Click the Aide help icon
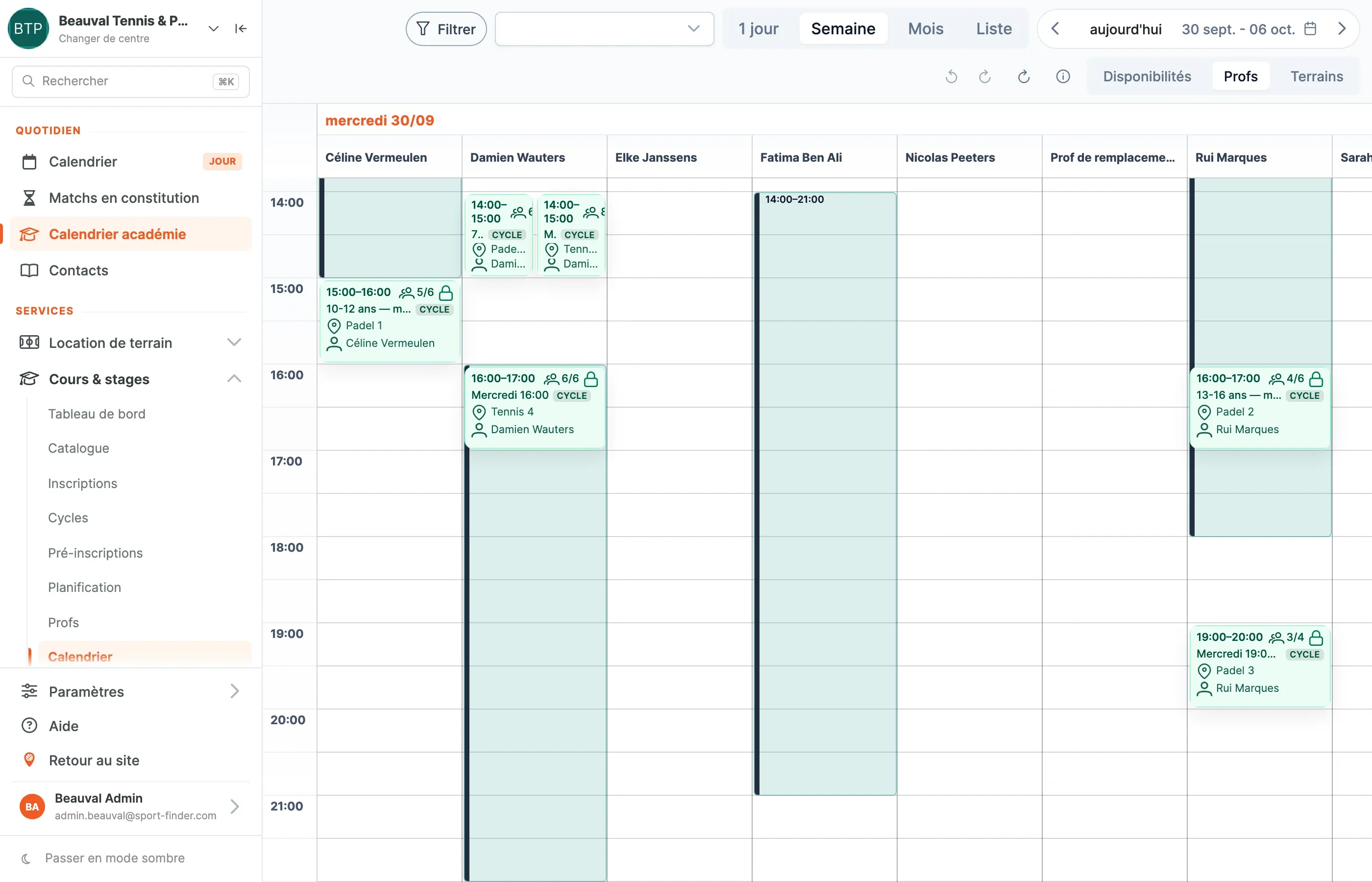Image resolution: width=1372 pixels, height=882 pixels. point(29,726)
